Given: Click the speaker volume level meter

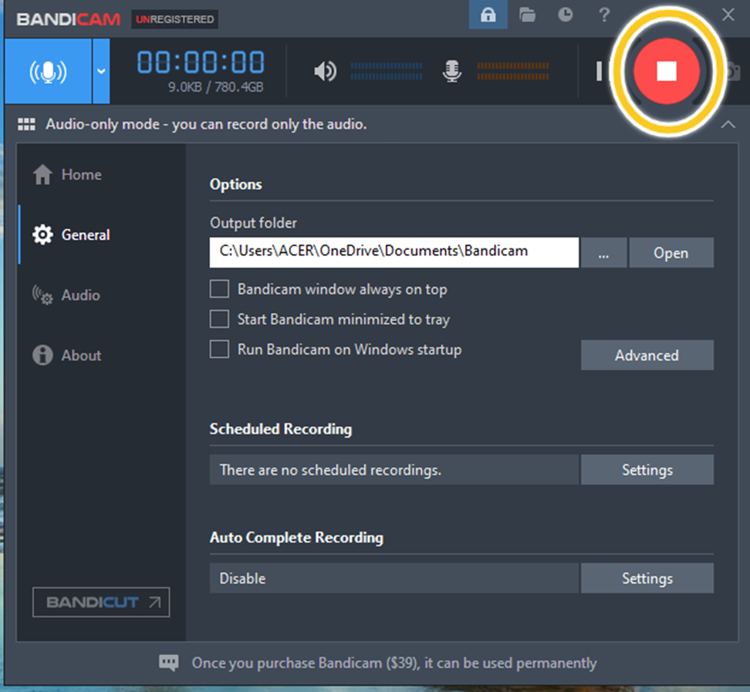Looking at the screenshot, I should [x=386, y=71].
